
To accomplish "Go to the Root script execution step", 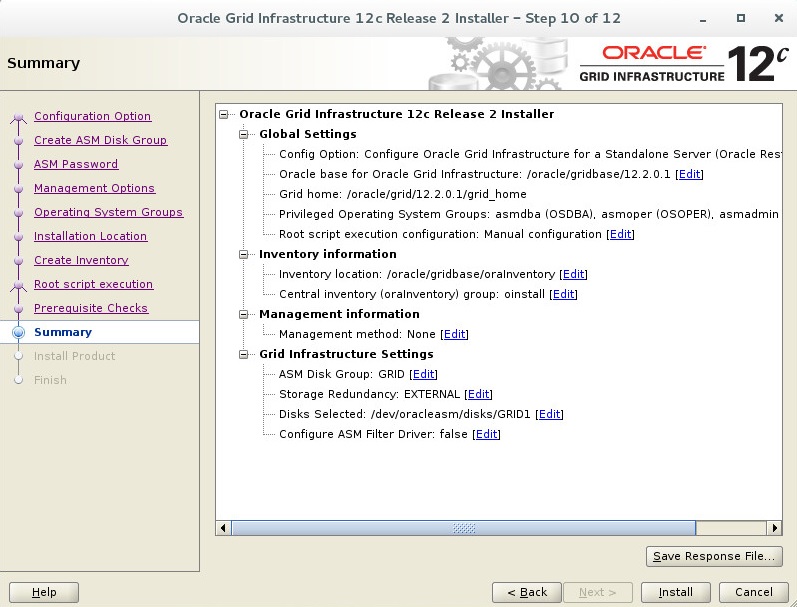I will [x=94, y=284].
